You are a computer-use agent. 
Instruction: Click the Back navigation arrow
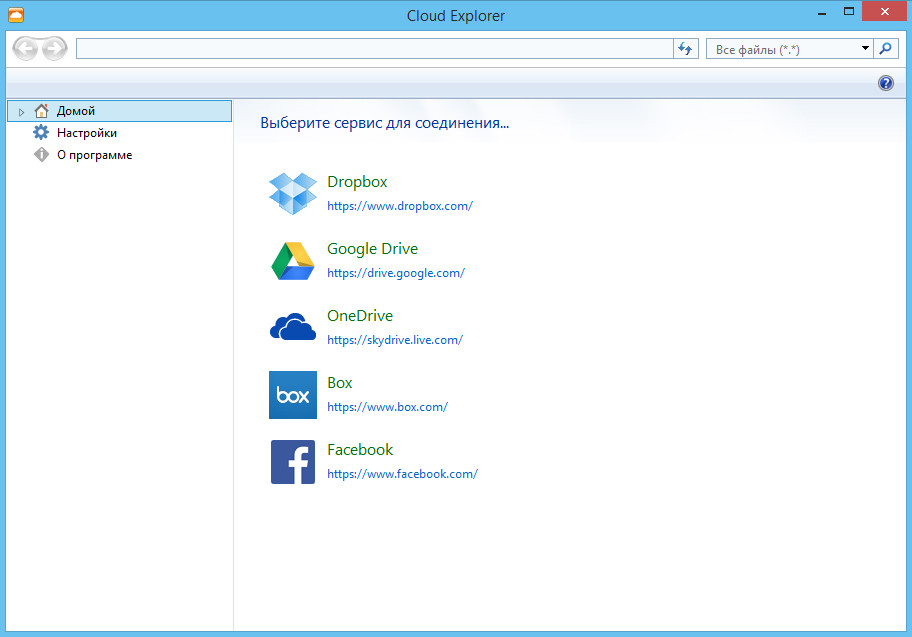pos(25,49)
